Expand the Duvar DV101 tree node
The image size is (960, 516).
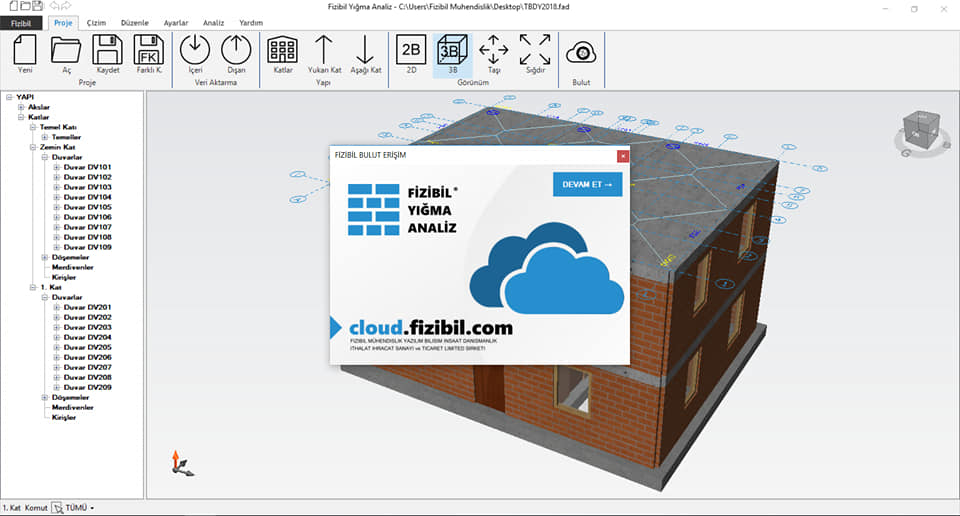pos(56,167)
